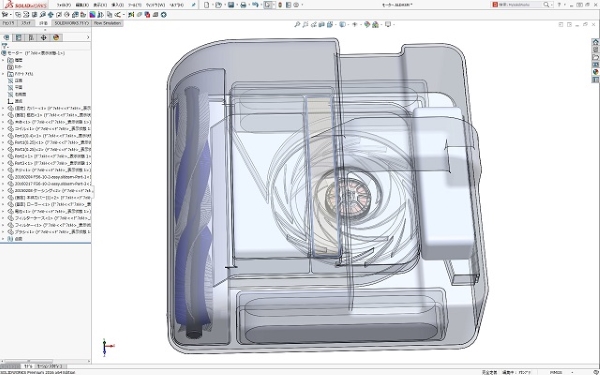Viewport: 600px width, 375px height.
Task: Open the Edit Appearance icon in view toolbar
Action: [x=367, y=24]
